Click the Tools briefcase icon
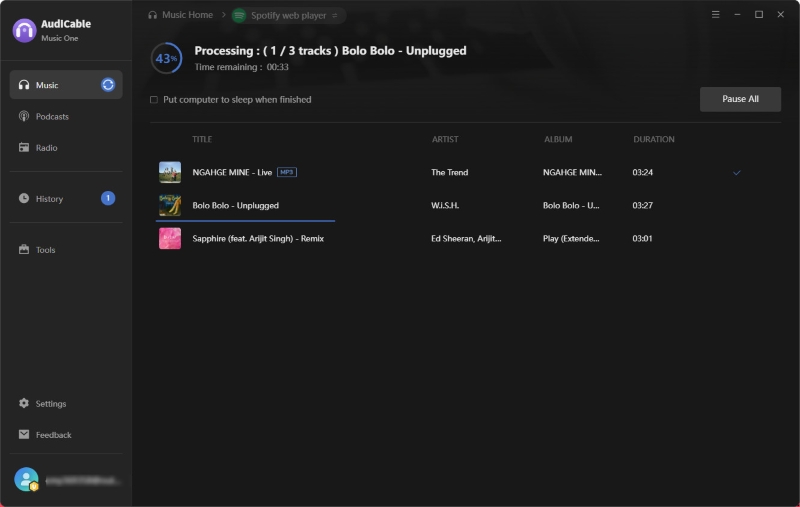Screen dimensions: 800x507 click(x=24, y=249)
